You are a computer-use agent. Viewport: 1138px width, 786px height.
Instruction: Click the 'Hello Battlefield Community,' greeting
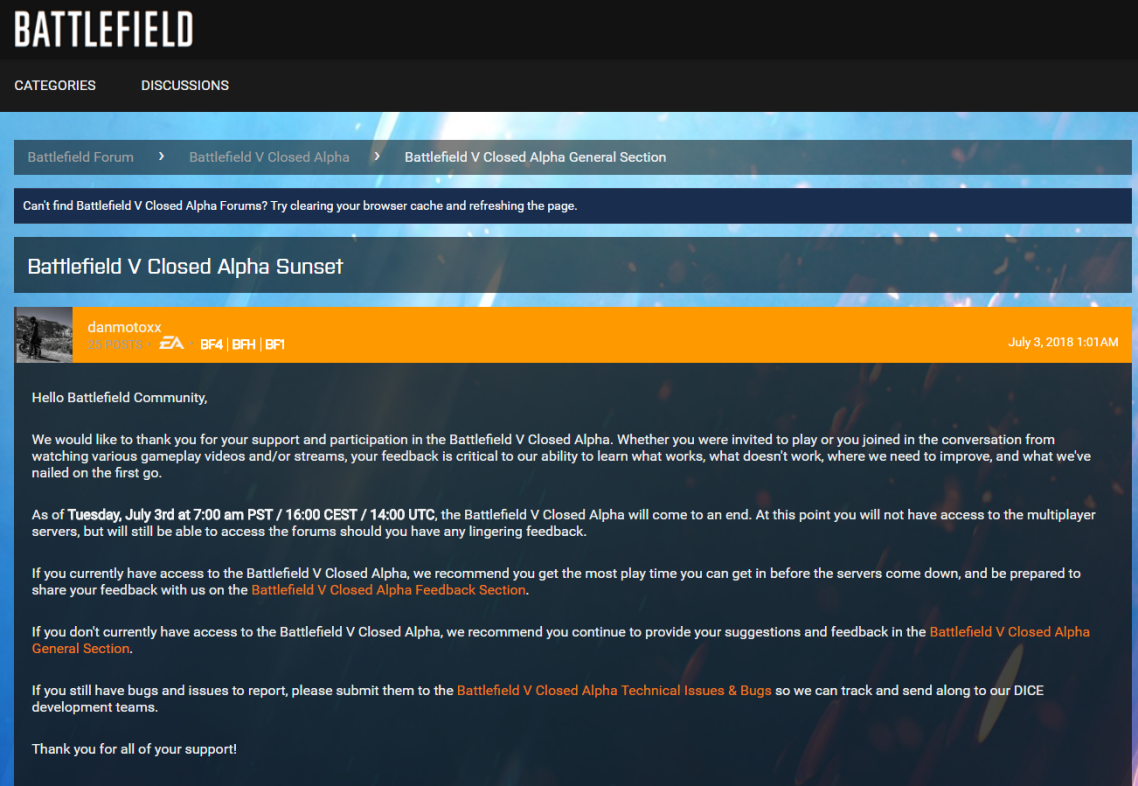pyautogui.click(x=120, y=398)
